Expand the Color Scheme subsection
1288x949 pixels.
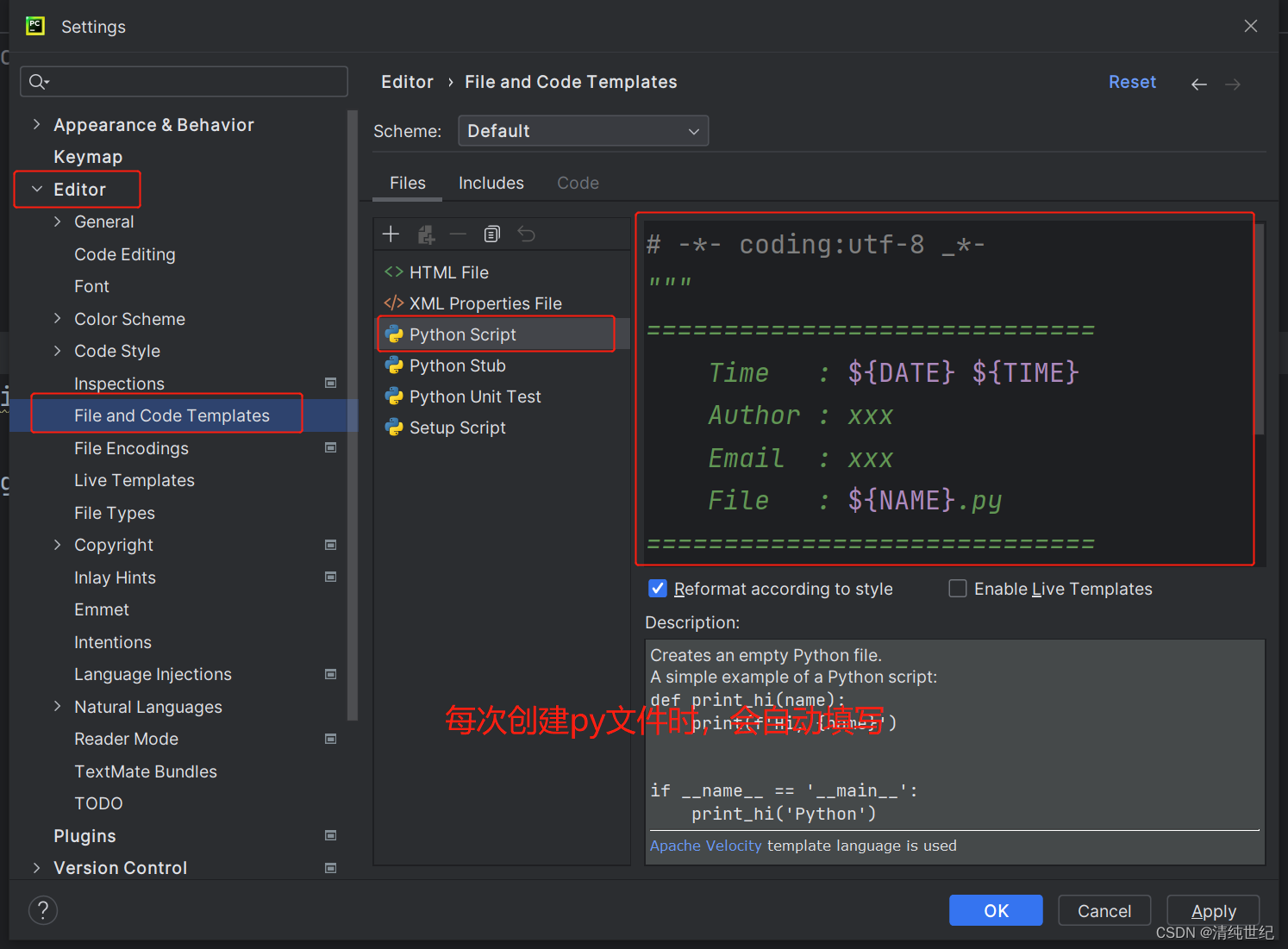57,318
